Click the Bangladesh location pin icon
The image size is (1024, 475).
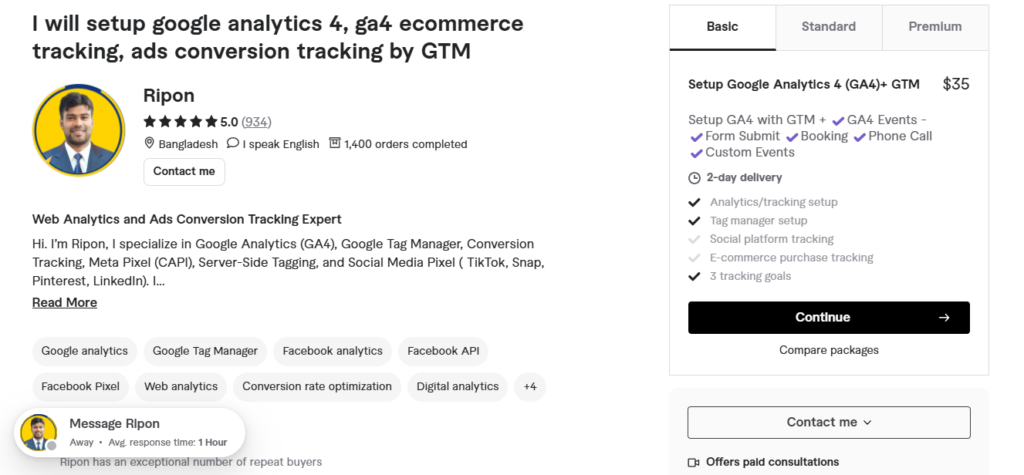(x=149, y=143)
